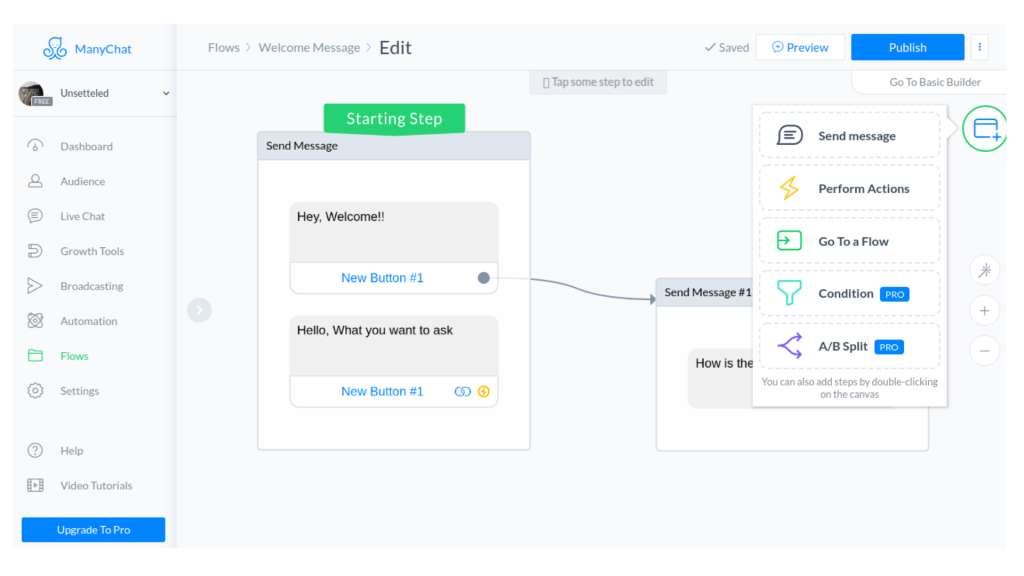Click the Help question mark icon
The image size is (1024, 576).
pyautogui.click(x=35, y=451)
